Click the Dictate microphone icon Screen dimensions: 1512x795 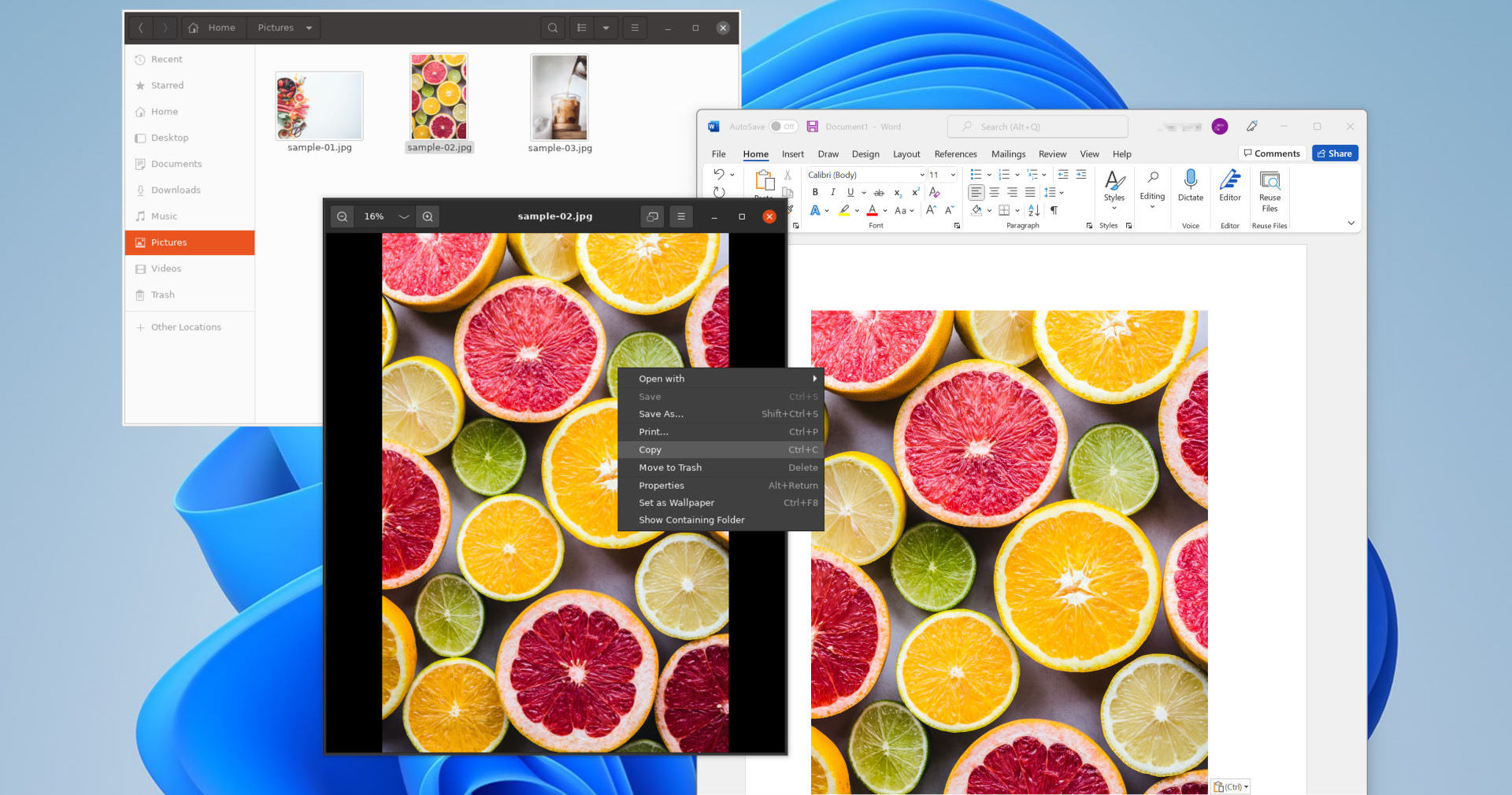coord(1190,180)
